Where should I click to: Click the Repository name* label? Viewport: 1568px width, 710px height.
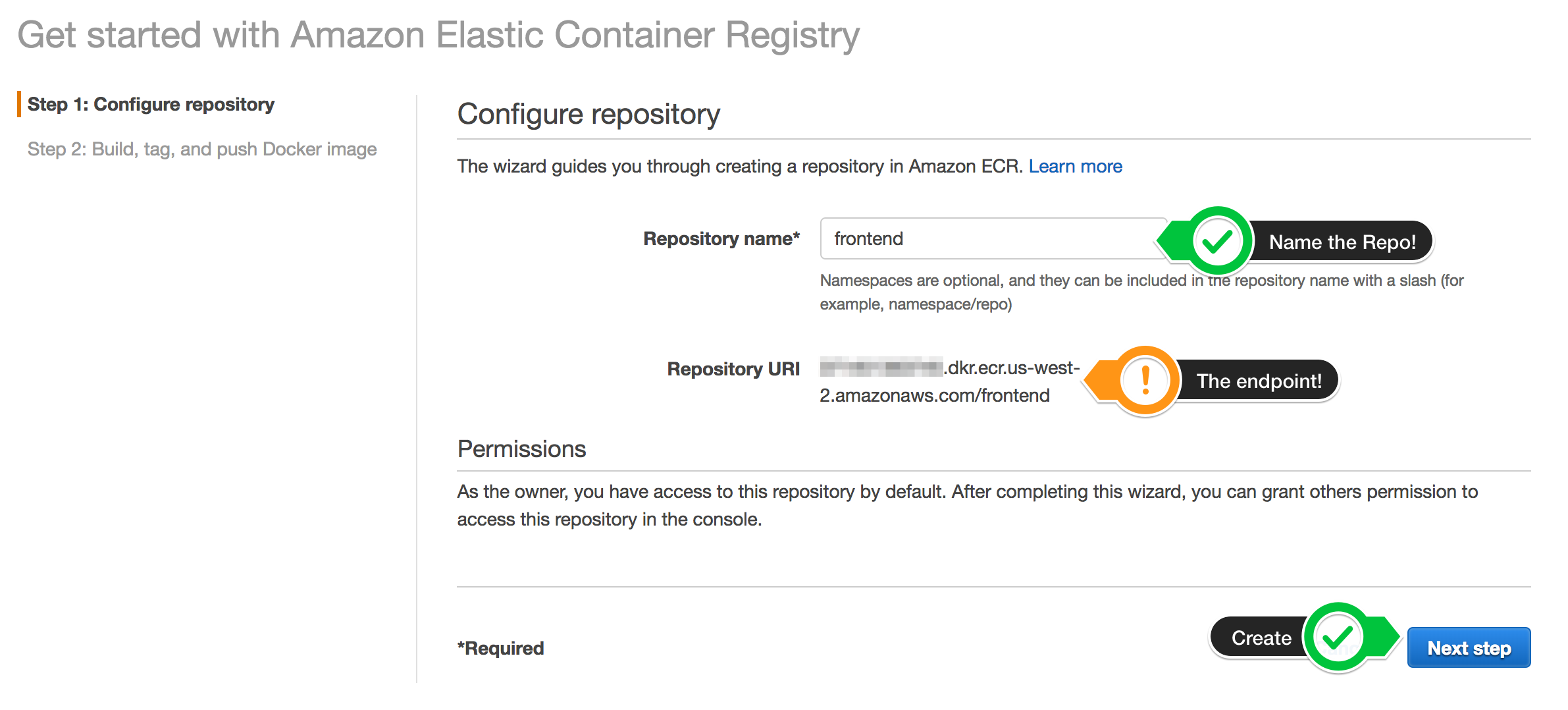point(721,238)
